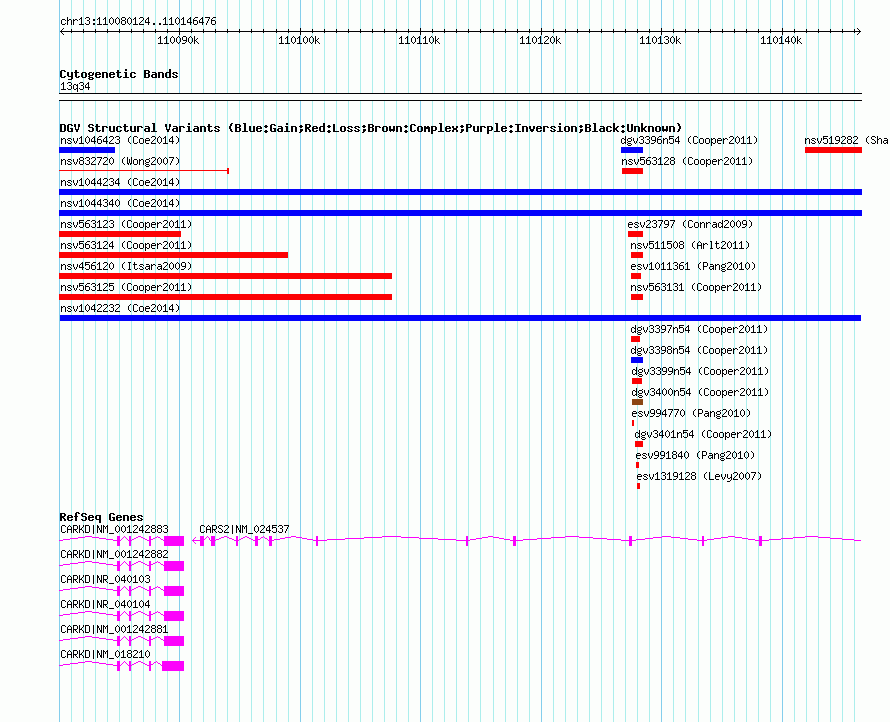Click the nsv1044234 (Coe2014) label
Viewport: 890px width, 722px height.
120,182
